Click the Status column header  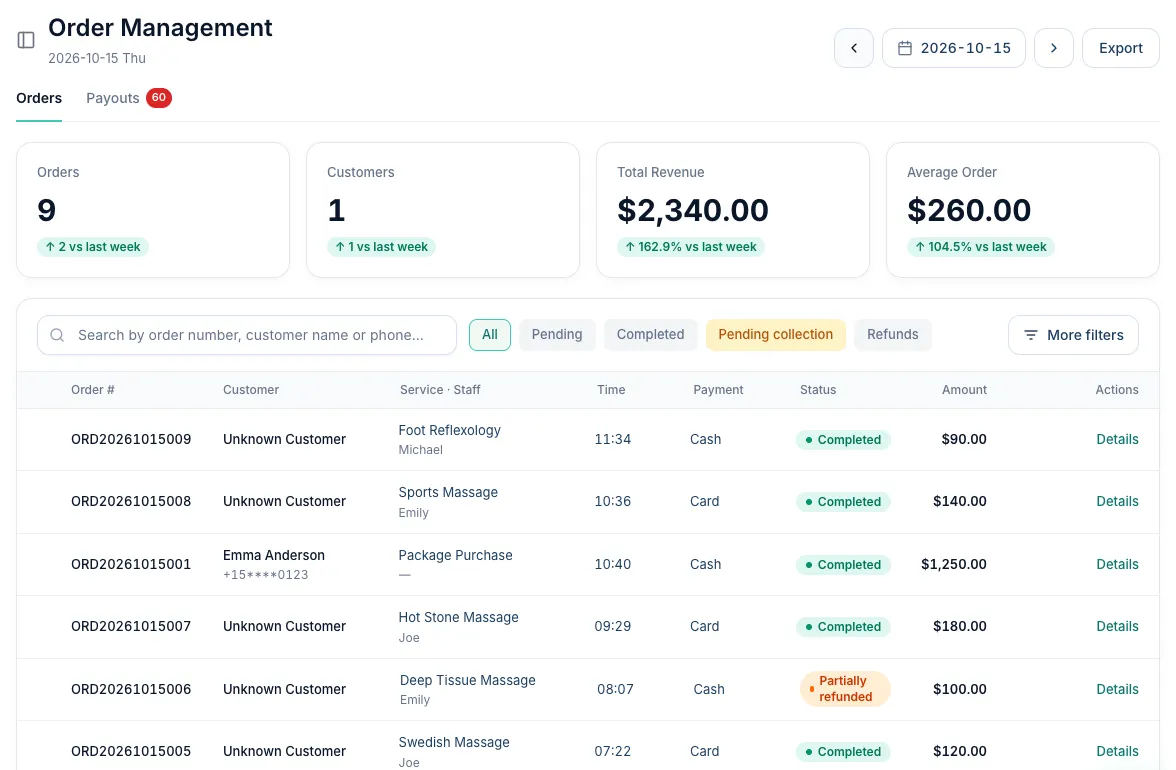[x=818, y=390]
